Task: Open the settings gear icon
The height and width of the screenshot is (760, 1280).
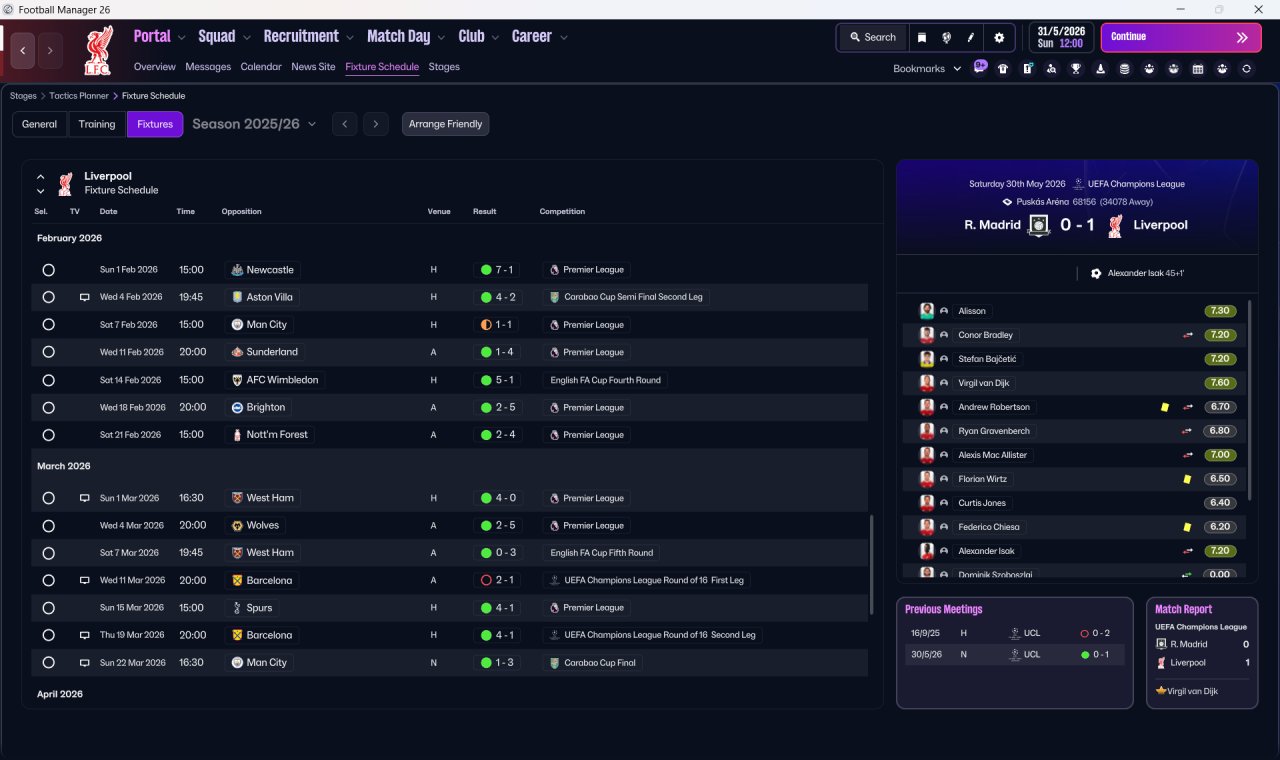Action: [998, 37]
